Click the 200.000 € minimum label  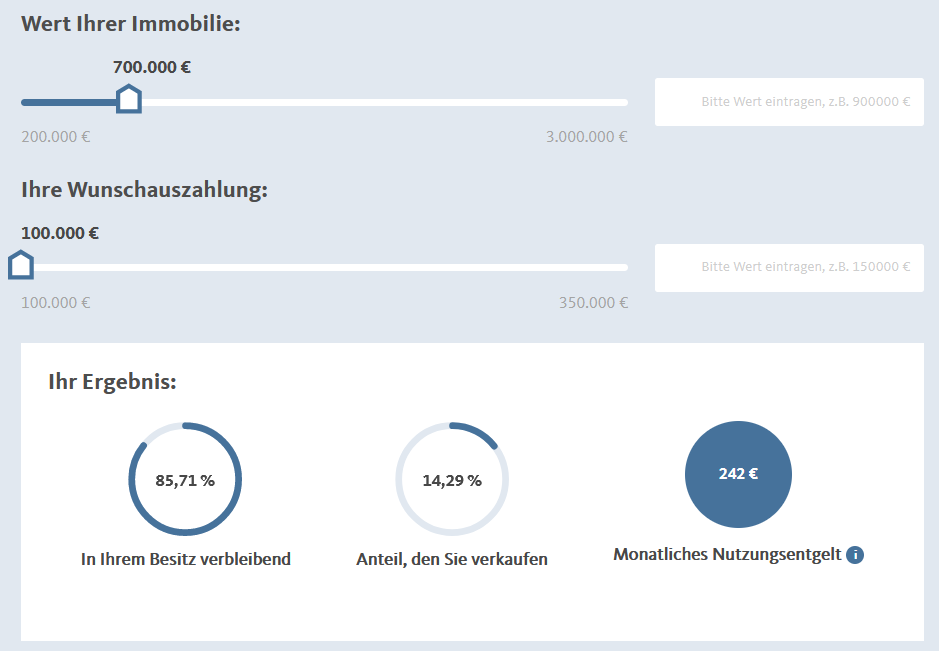tap(56, 137)
